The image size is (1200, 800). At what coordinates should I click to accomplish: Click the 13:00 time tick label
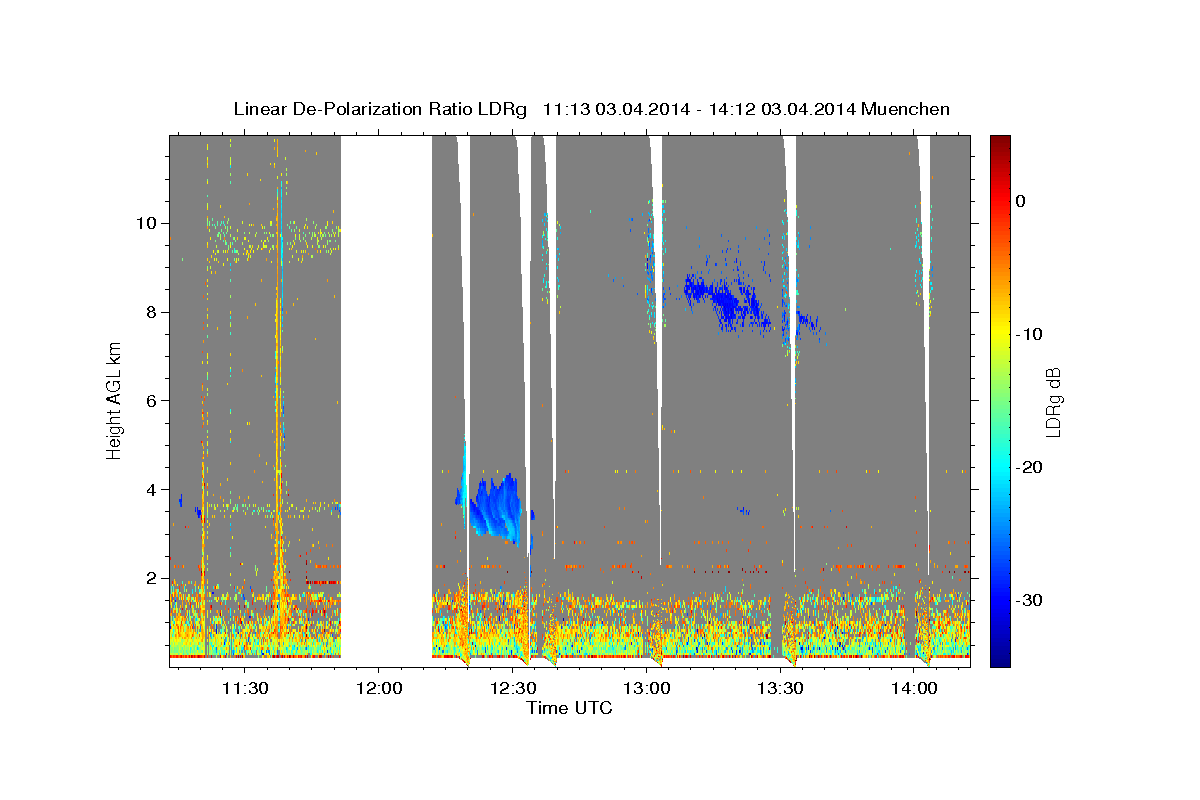[646, 688]
